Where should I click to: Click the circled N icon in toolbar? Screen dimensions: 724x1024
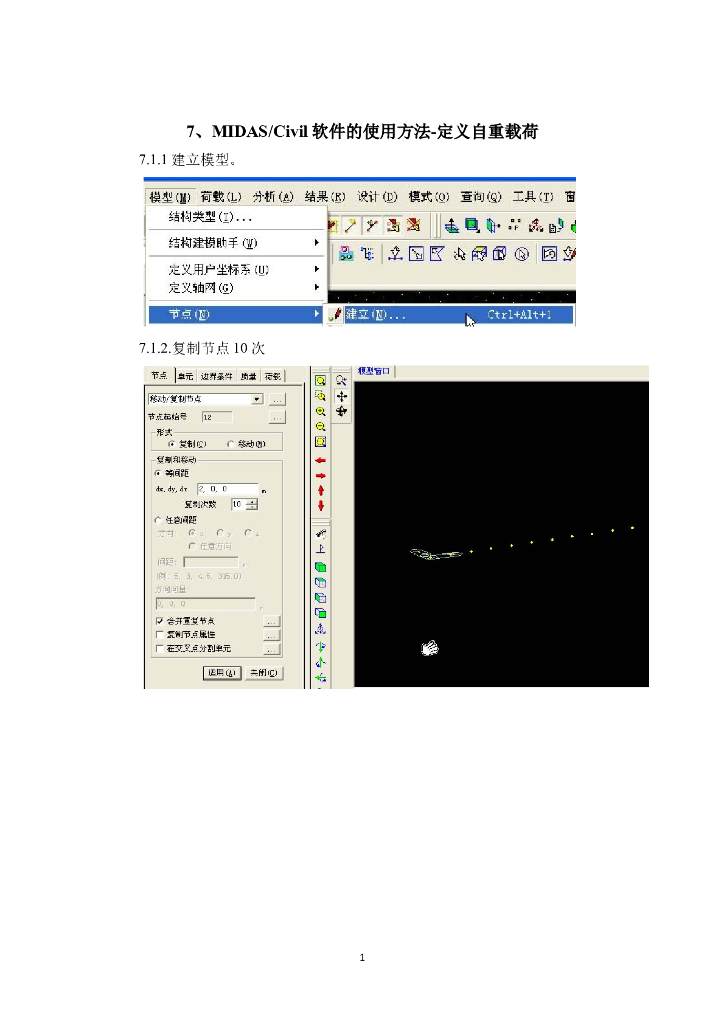click(x=522, y=254)
